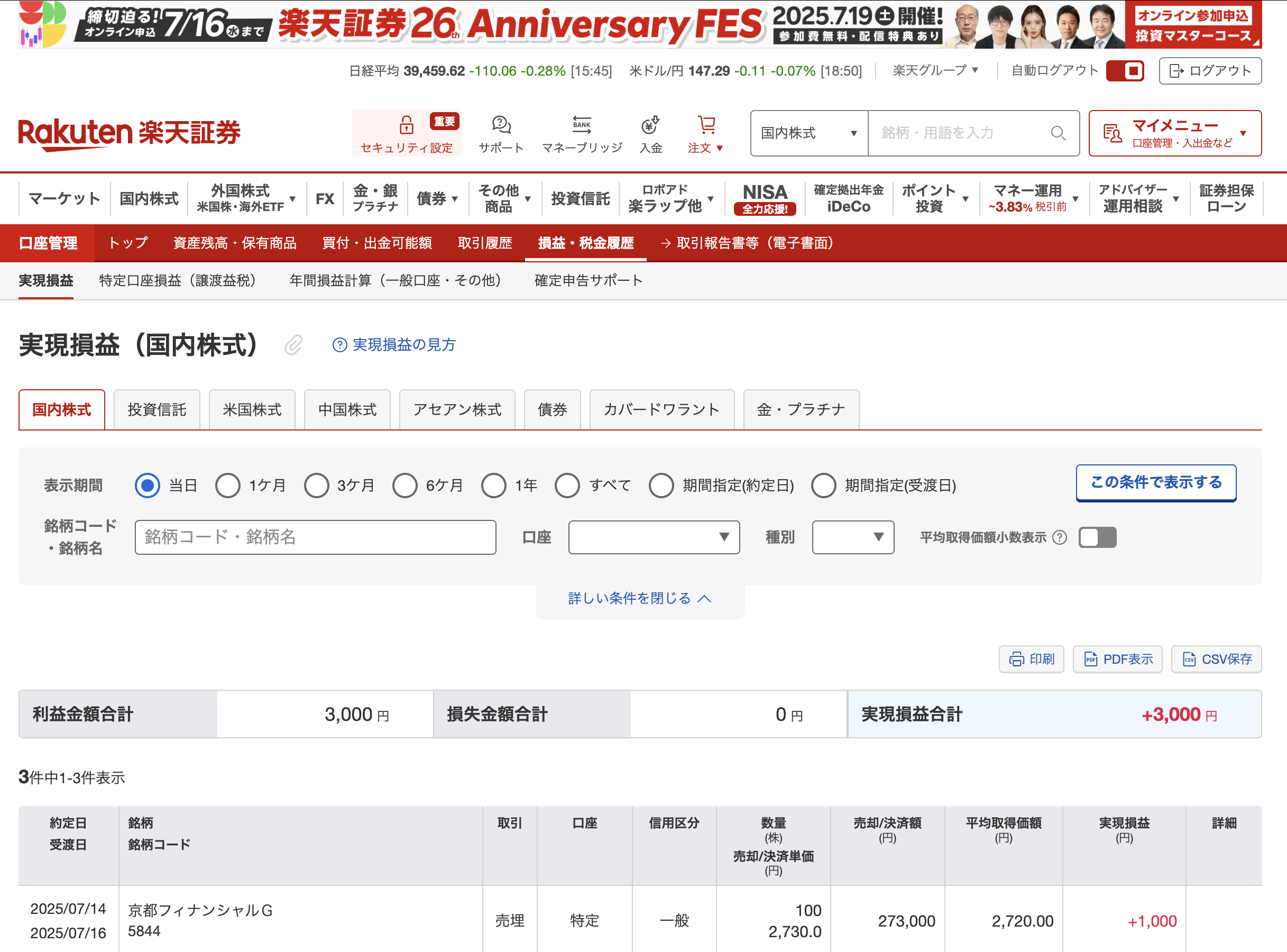This screenshot has width=1287, height=952.
Task: Open the 口座 dropdown
Action: pyautogui.click(x=654, y=538)
